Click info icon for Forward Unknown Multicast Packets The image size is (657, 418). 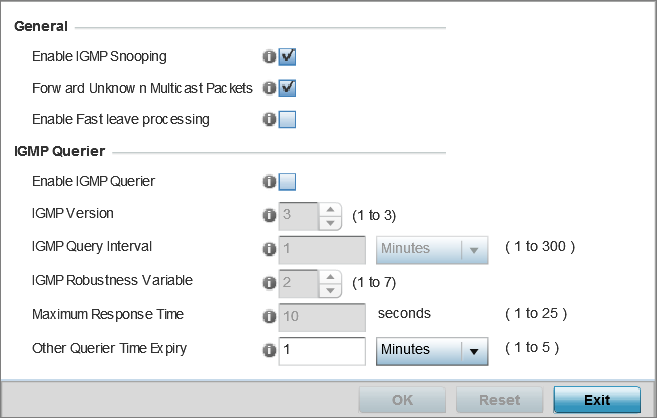point(269,88)
